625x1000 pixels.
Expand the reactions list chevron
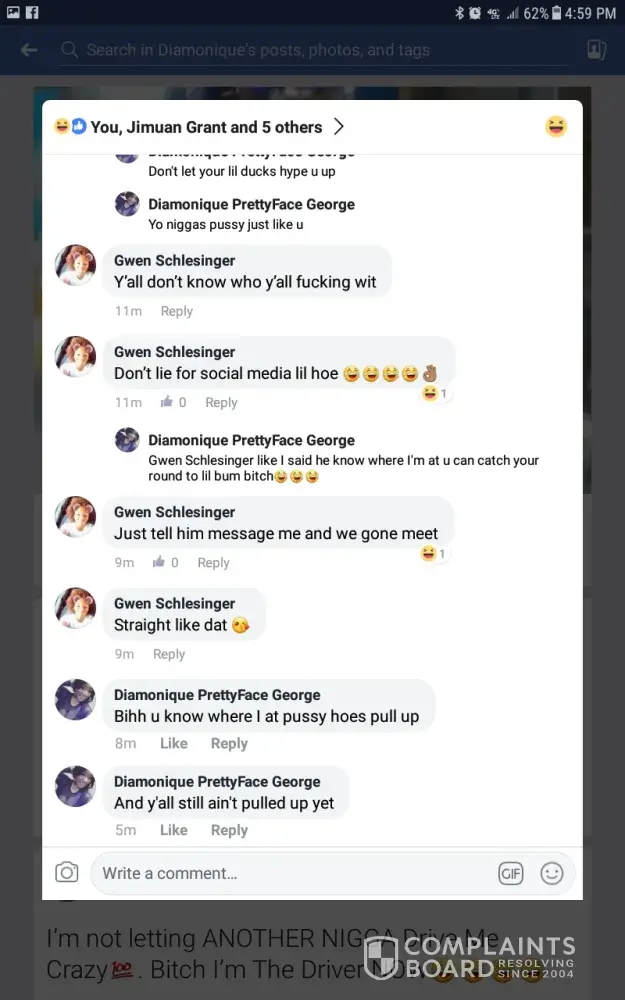pyautogui.click(x=339, y=127)
